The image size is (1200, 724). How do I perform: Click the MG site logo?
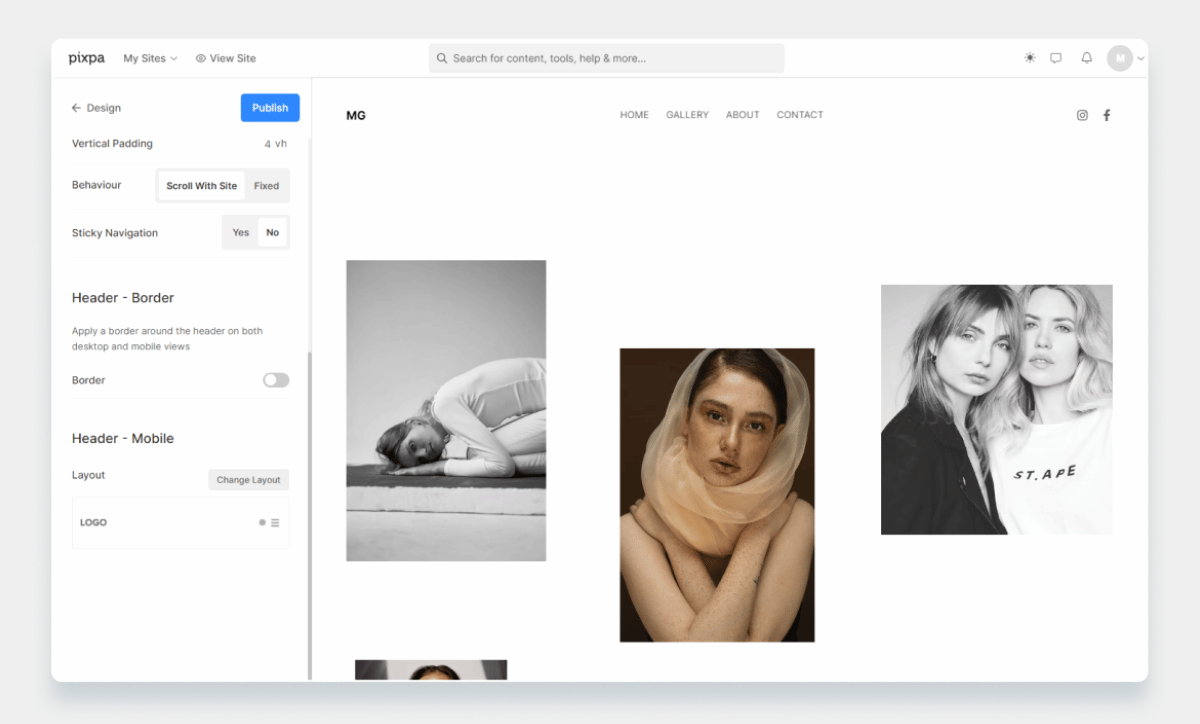click(356, 115)
